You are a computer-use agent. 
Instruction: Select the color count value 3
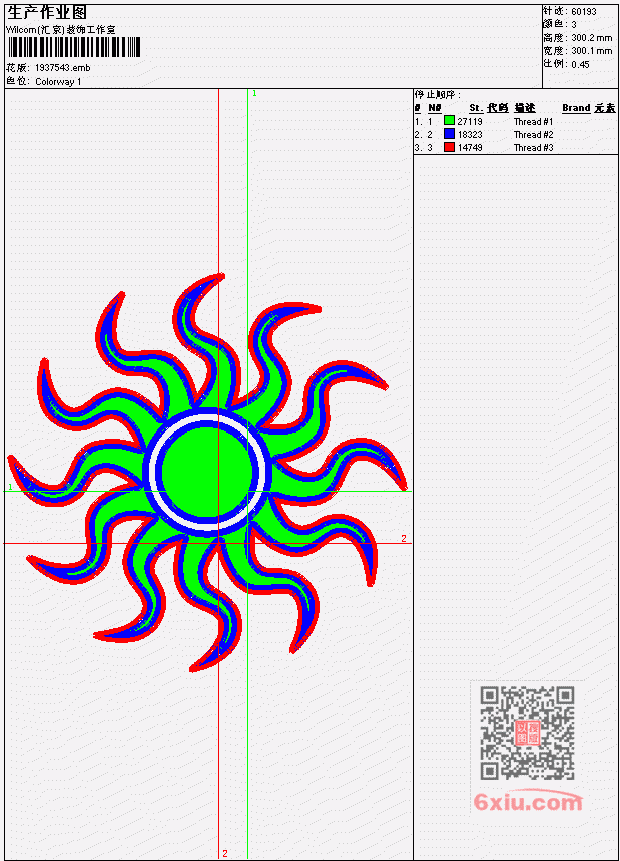[x=574, y=25]
